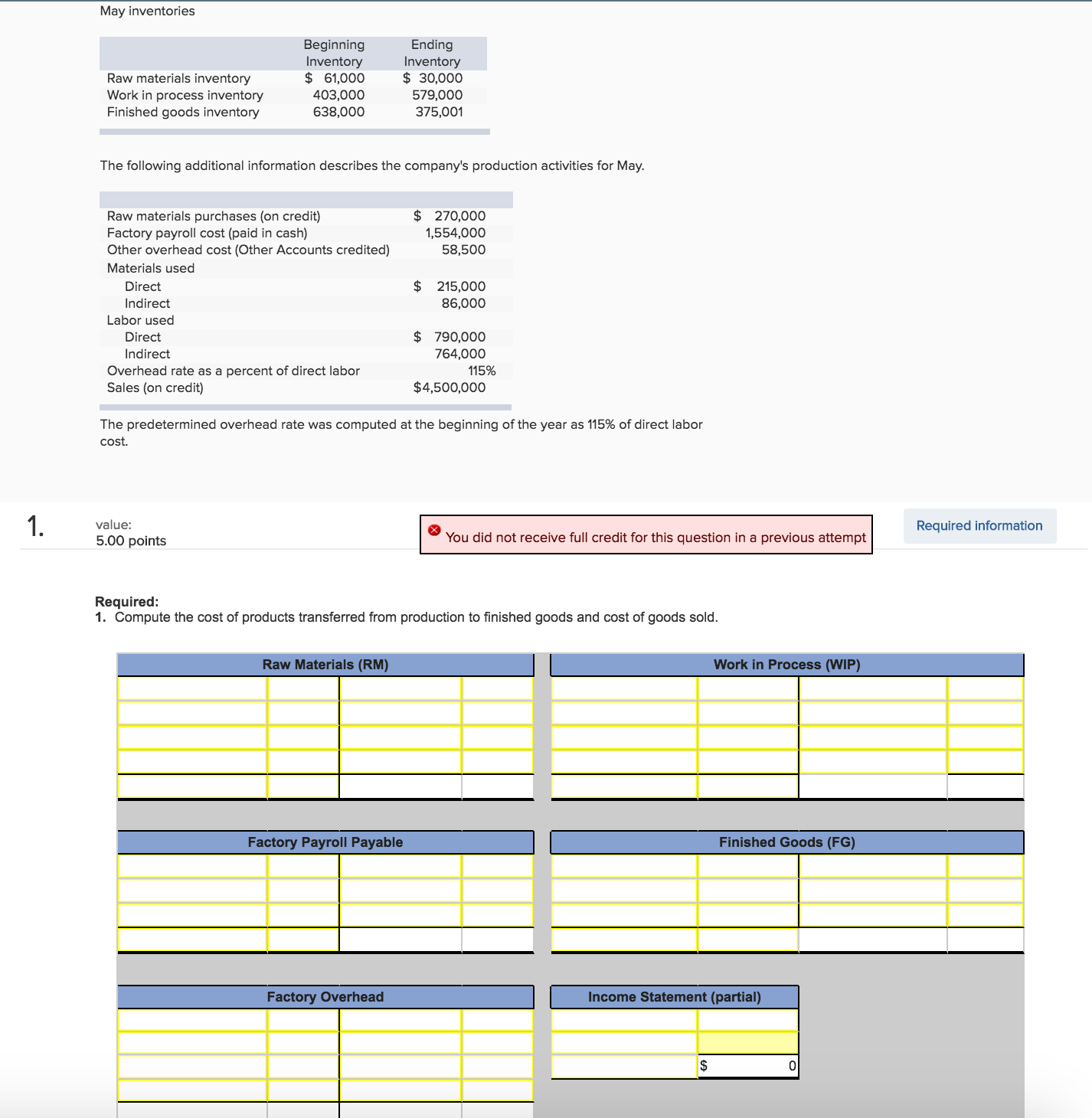
Task: Click the Other overhead cost value 58,500
Action: pyautogui.click(x=463, y=250)
